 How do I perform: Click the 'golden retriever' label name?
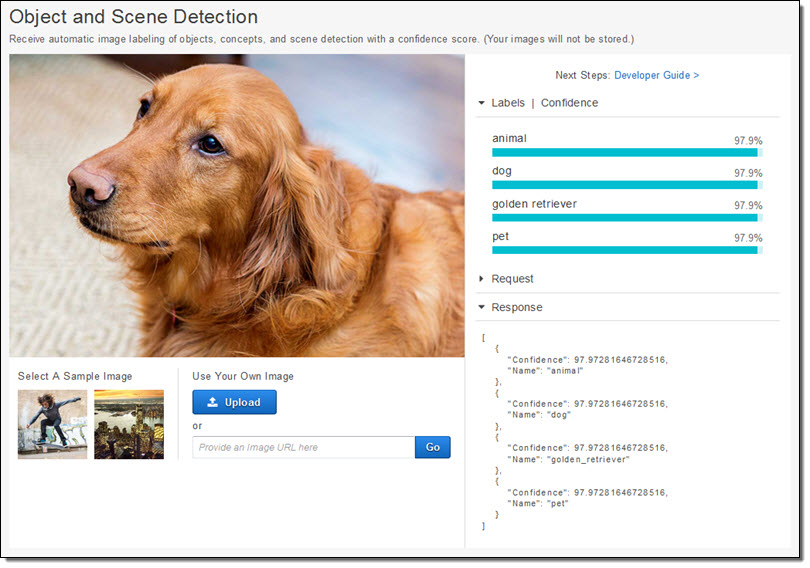point(534,204)
